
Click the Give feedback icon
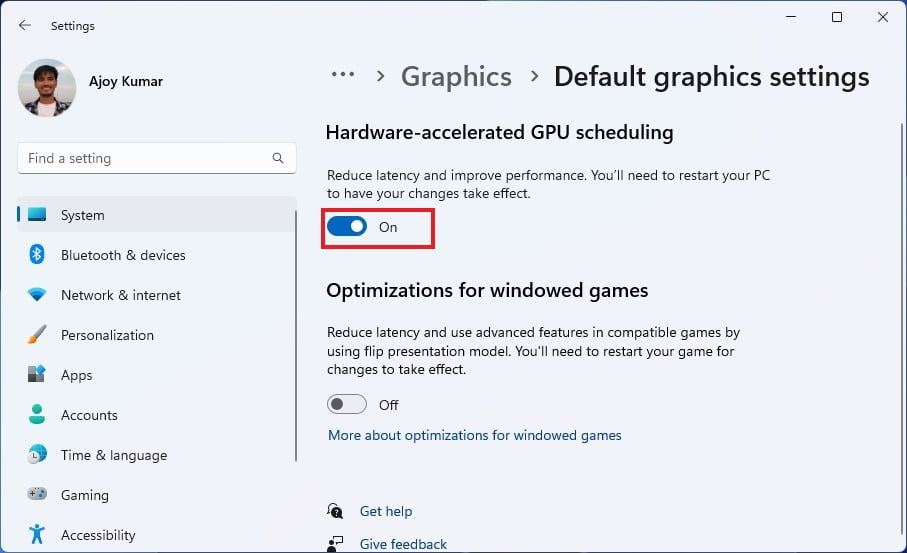pos(335,544)
